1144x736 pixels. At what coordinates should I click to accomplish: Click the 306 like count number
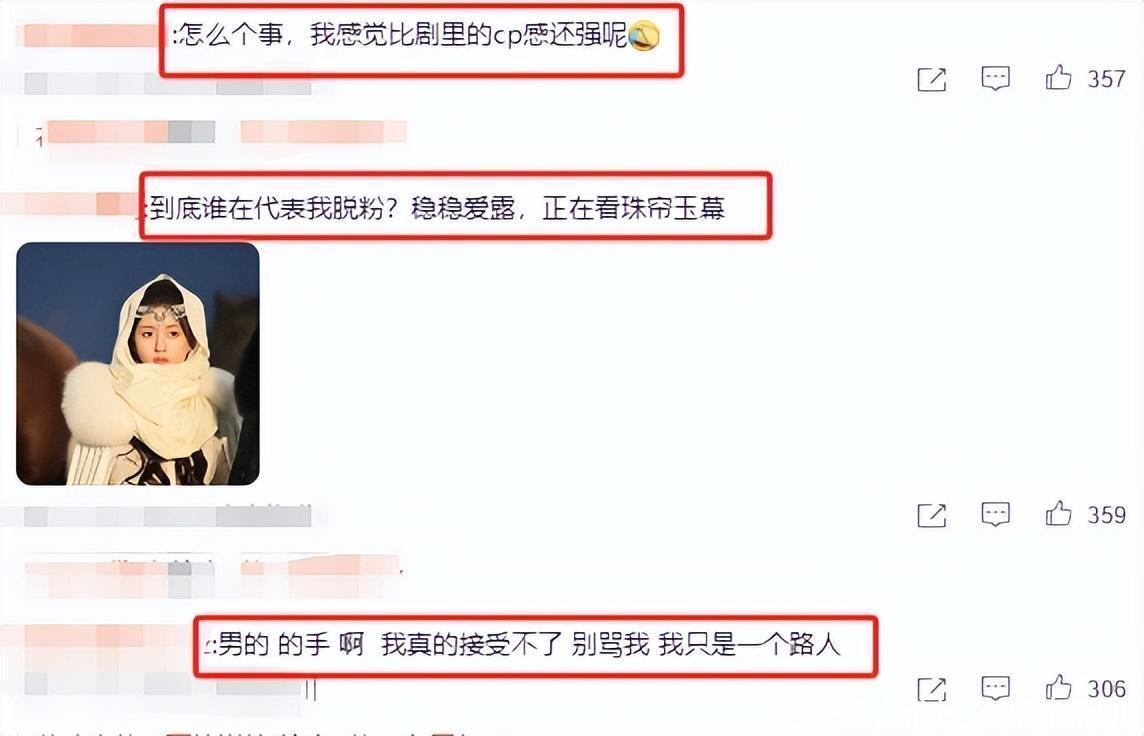1106,689
